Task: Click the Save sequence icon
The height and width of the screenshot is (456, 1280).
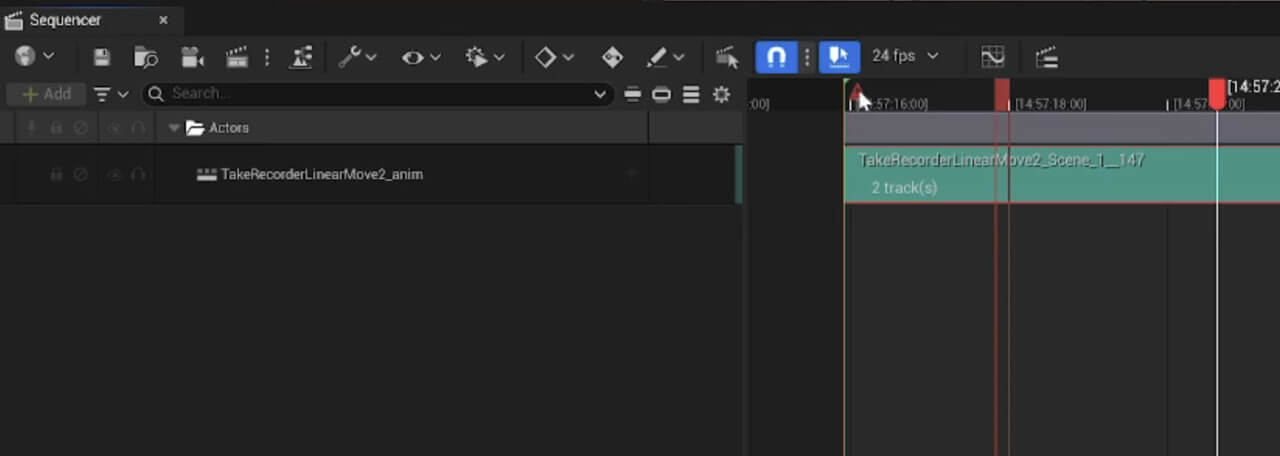Action: point(102,57)
